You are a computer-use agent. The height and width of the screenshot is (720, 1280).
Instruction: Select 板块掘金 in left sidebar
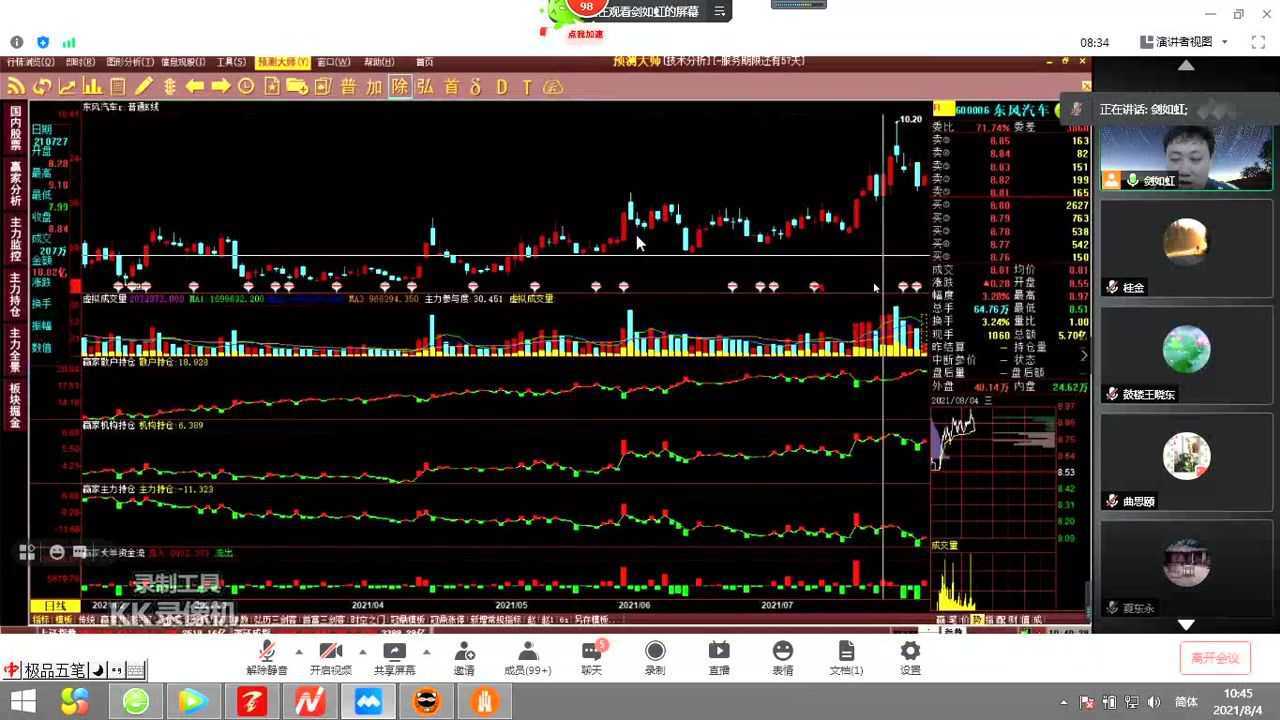tap(15, 406)
